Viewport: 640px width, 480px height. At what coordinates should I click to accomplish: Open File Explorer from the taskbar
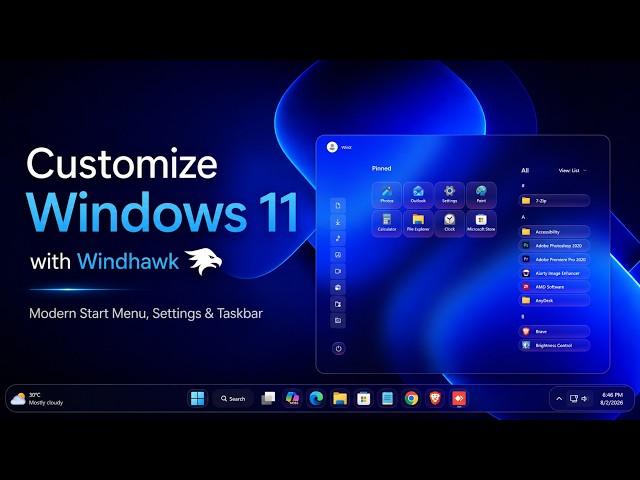tap(340, 398)
